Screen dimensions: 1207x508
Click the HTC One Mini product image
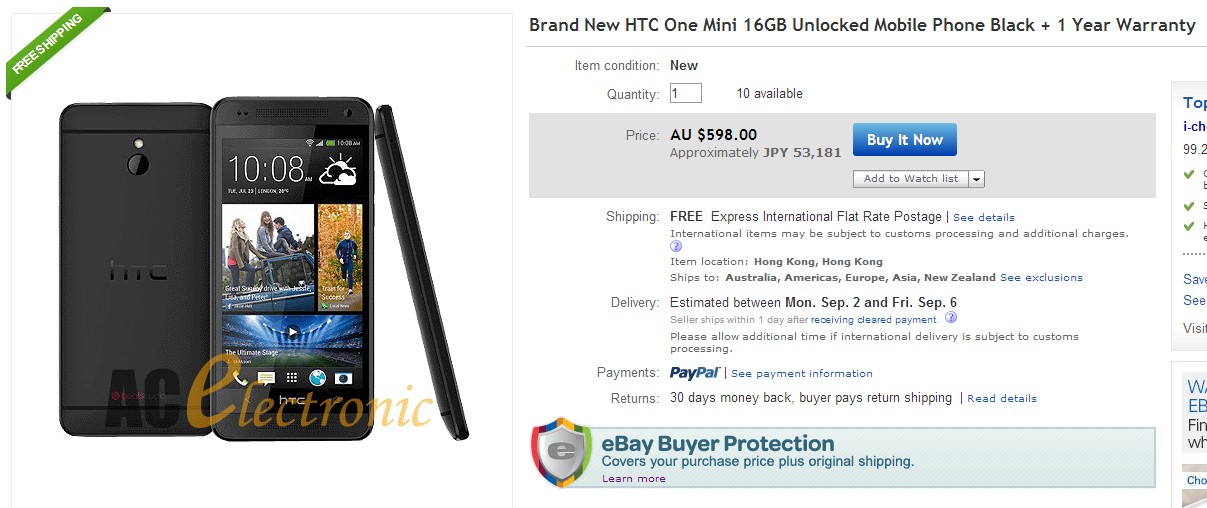coord(262,268)
